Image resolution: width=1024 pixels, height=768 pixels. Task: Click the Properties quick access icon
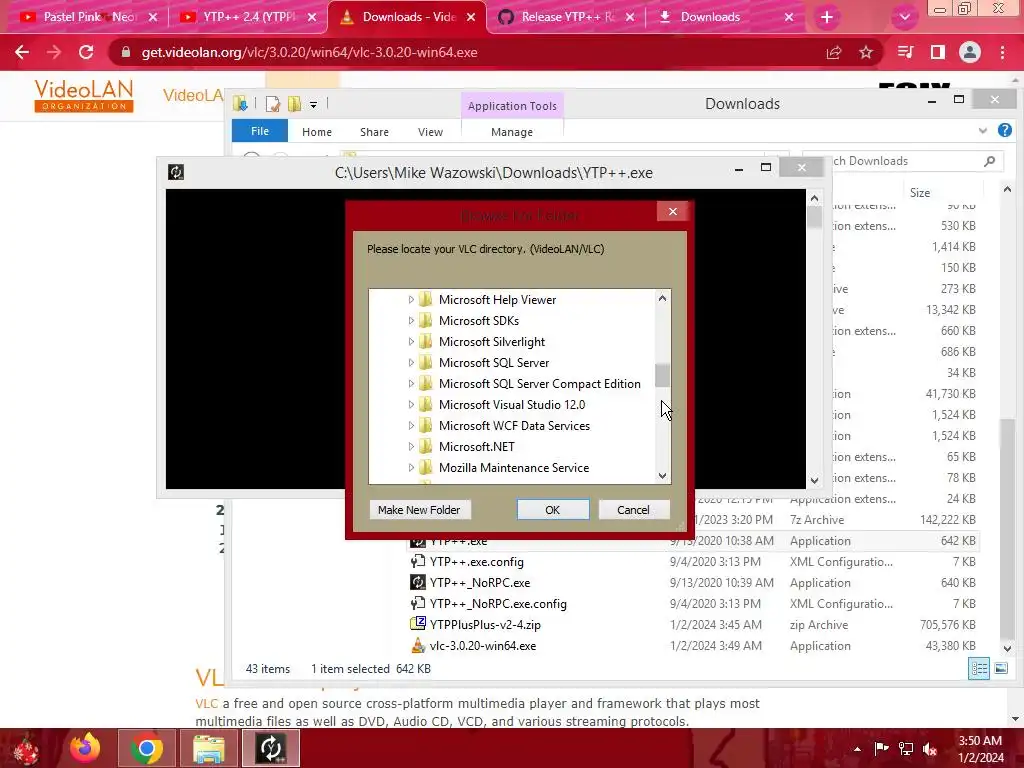click(273, 104)
